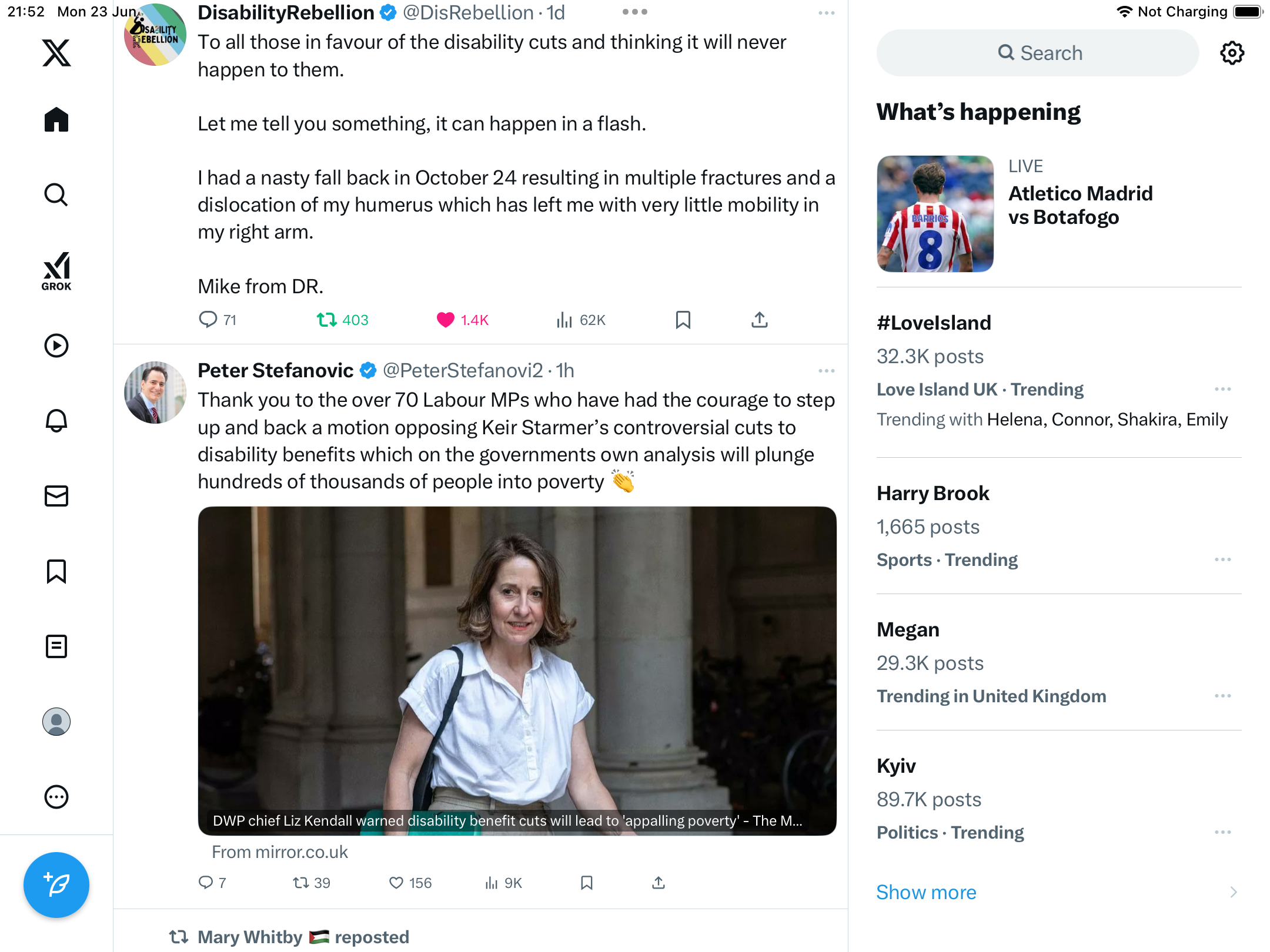Screen dimensions: 1270x952
Task: Compose a new post with the blue button
Action: 56,884
